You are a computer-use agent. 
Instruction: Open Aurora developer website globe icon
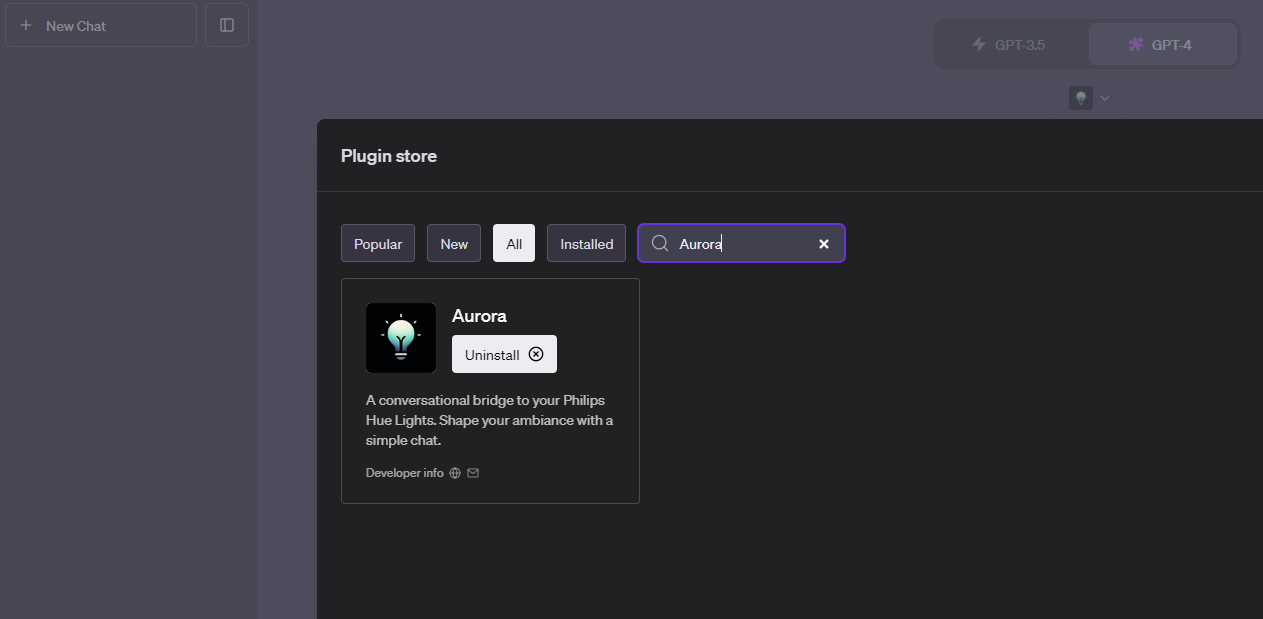click(455, 473)
